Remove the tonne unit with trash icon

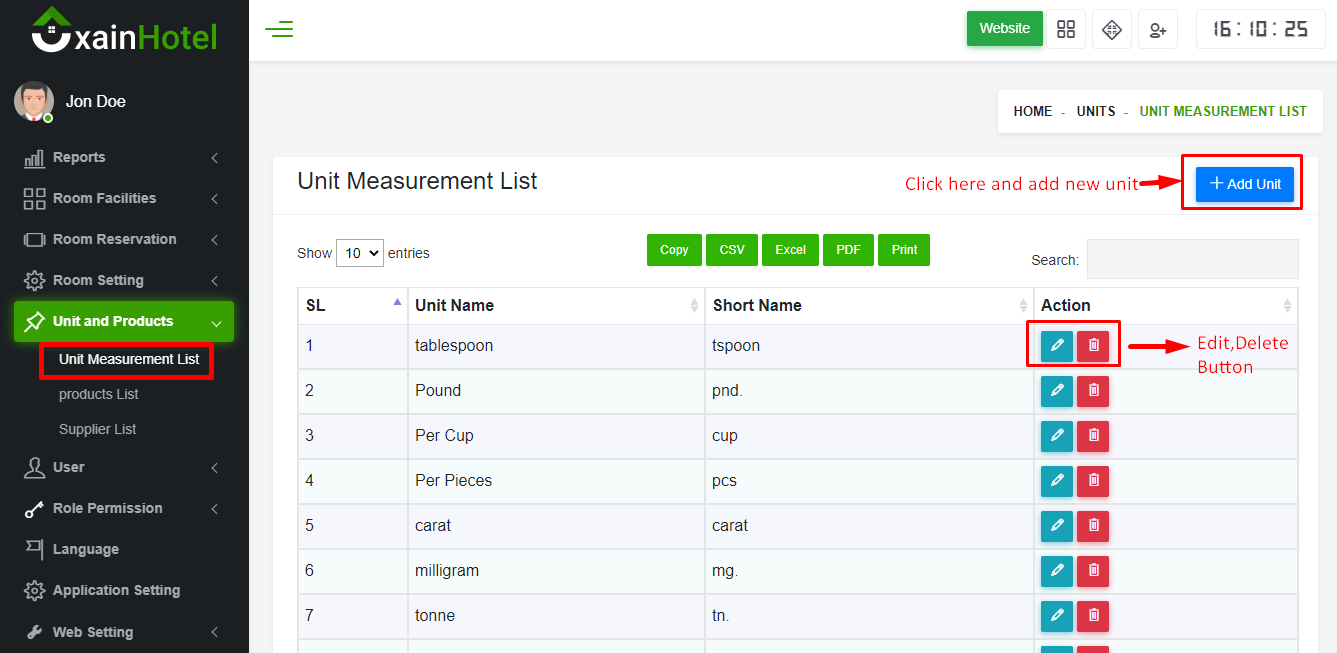pyautogui.click(x=1093, y=616)
